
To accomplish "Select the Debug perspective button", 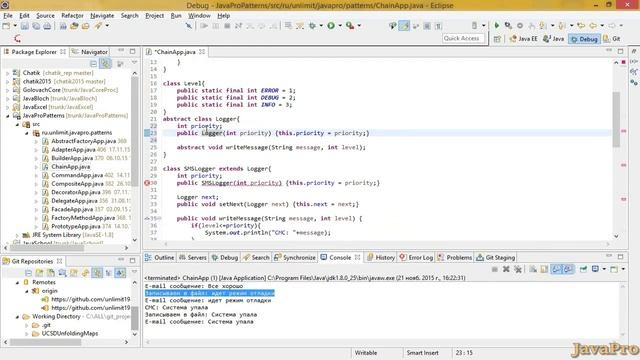I will click(584, 39).
